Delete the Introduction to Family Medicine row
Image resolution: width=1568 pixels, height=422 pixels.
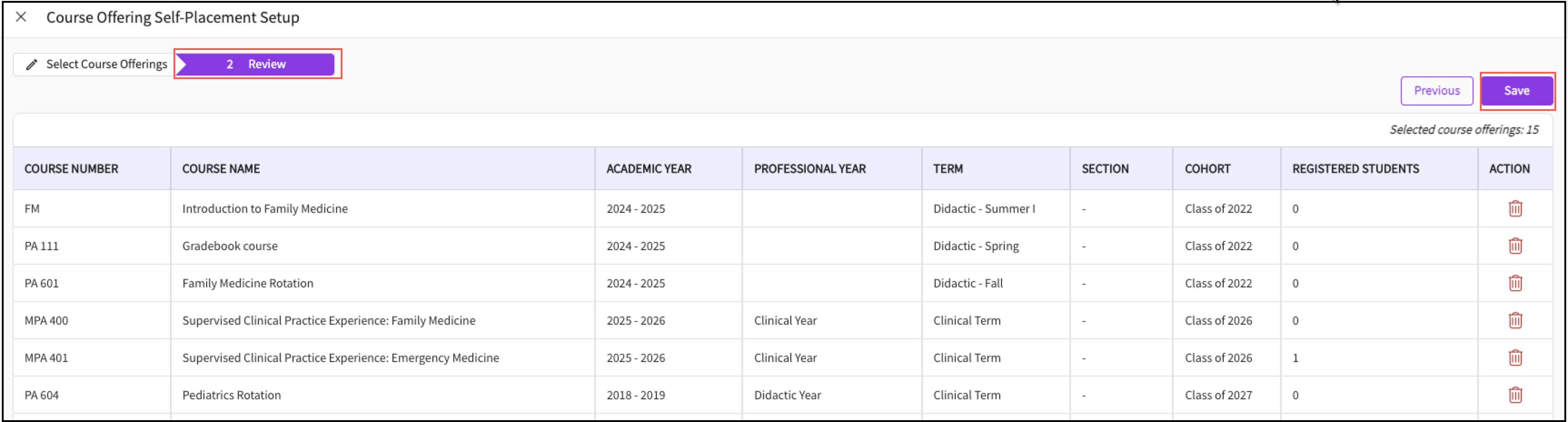click(1515, 209)
